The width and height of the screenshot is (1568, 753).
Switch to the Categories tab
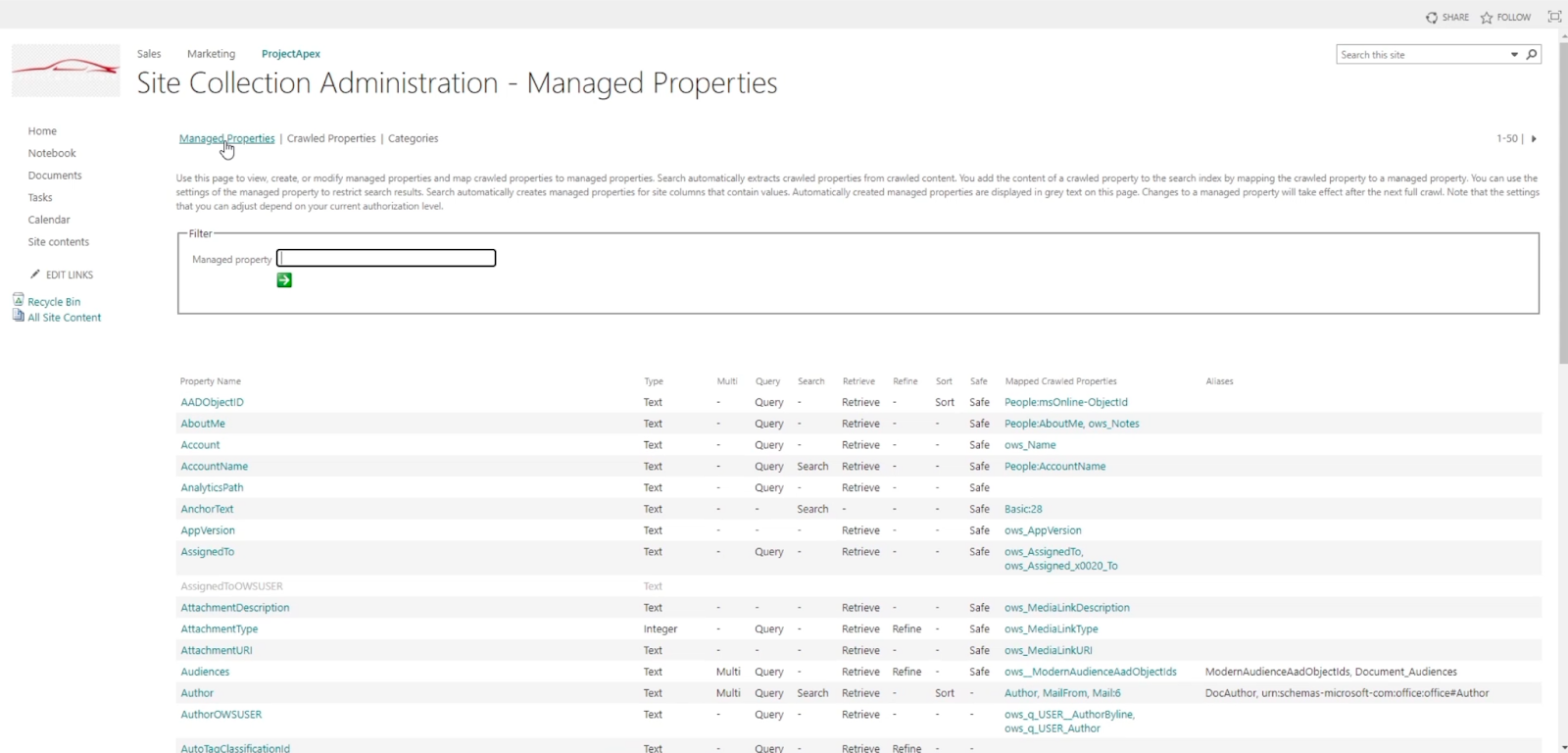pyautogui.click(x=413, y=138)
